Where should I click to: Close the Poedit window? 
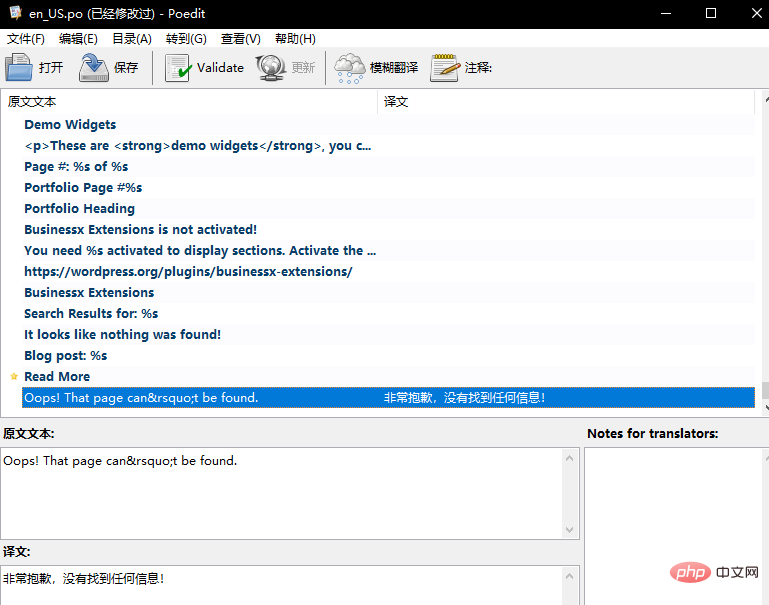(x=756, y=13)
